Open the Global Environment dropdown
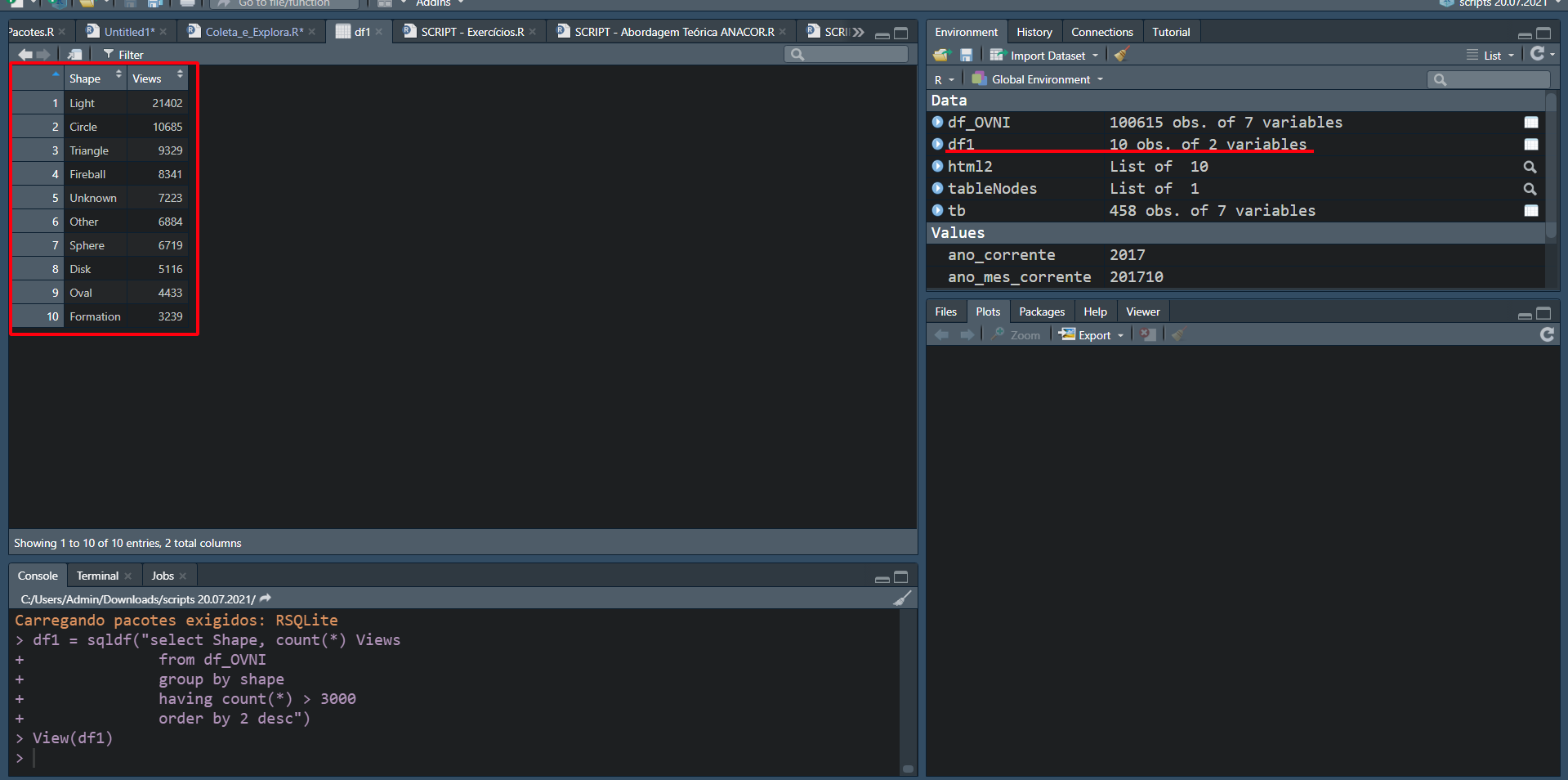 click(1038, 79)
